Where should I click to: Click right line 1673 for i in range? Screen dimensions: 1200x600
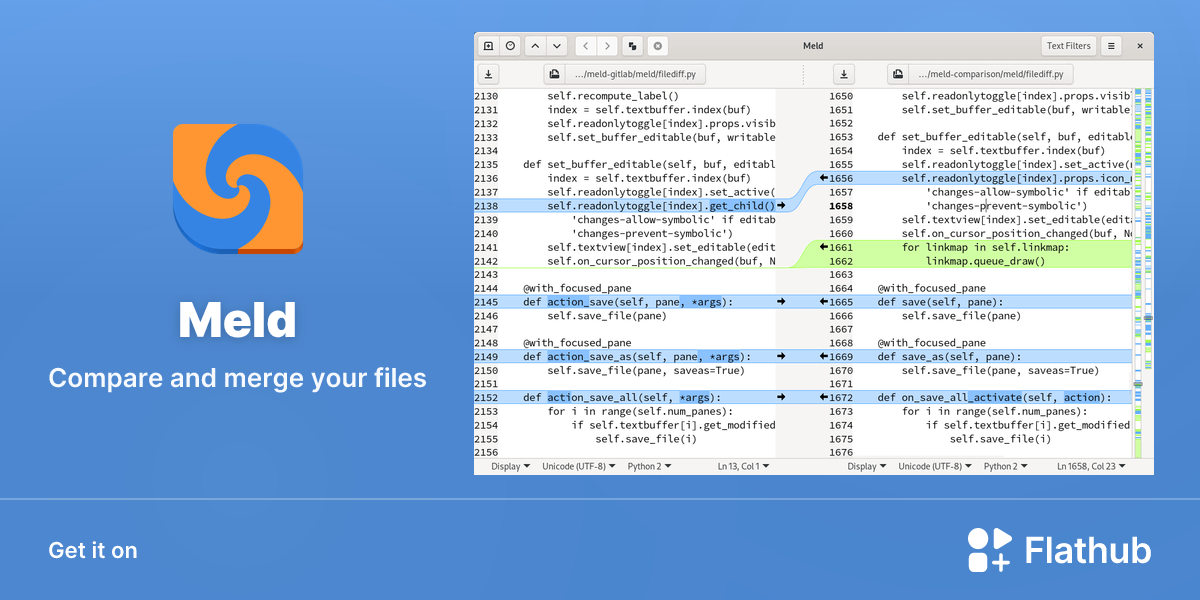tap(994, 411)
